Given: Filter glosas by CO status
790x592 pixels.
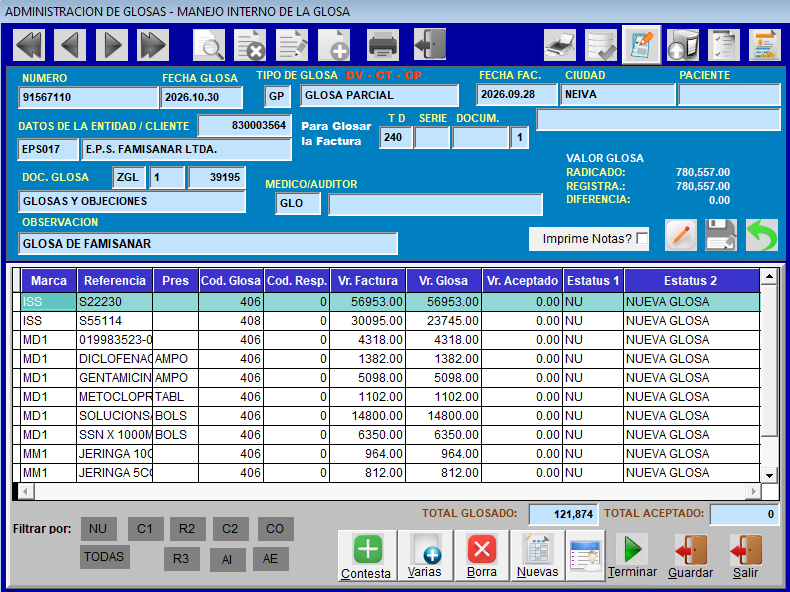Looking at the screenshot, I should [275, 529].
